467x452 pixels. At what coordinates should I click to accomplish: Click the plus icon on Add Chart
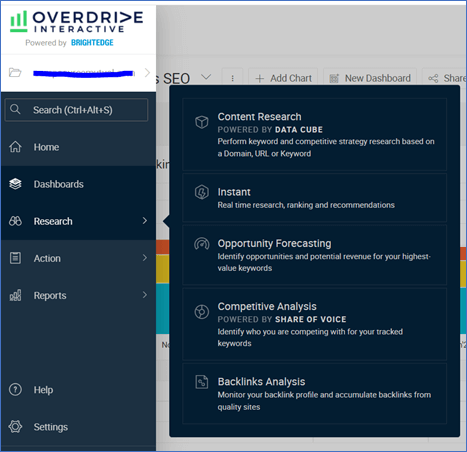(259, 79)
